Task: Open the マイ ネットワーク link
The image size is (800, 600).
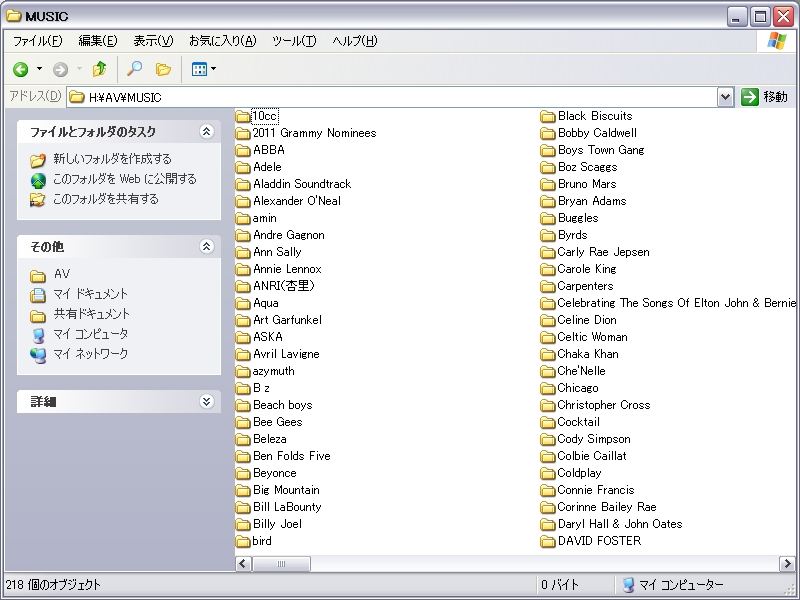Action: tap(90, 354)
